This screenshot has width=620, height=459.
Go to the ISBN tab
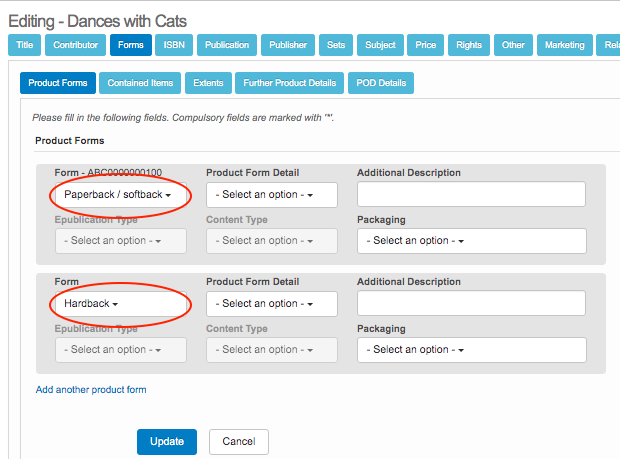[174, 45]
